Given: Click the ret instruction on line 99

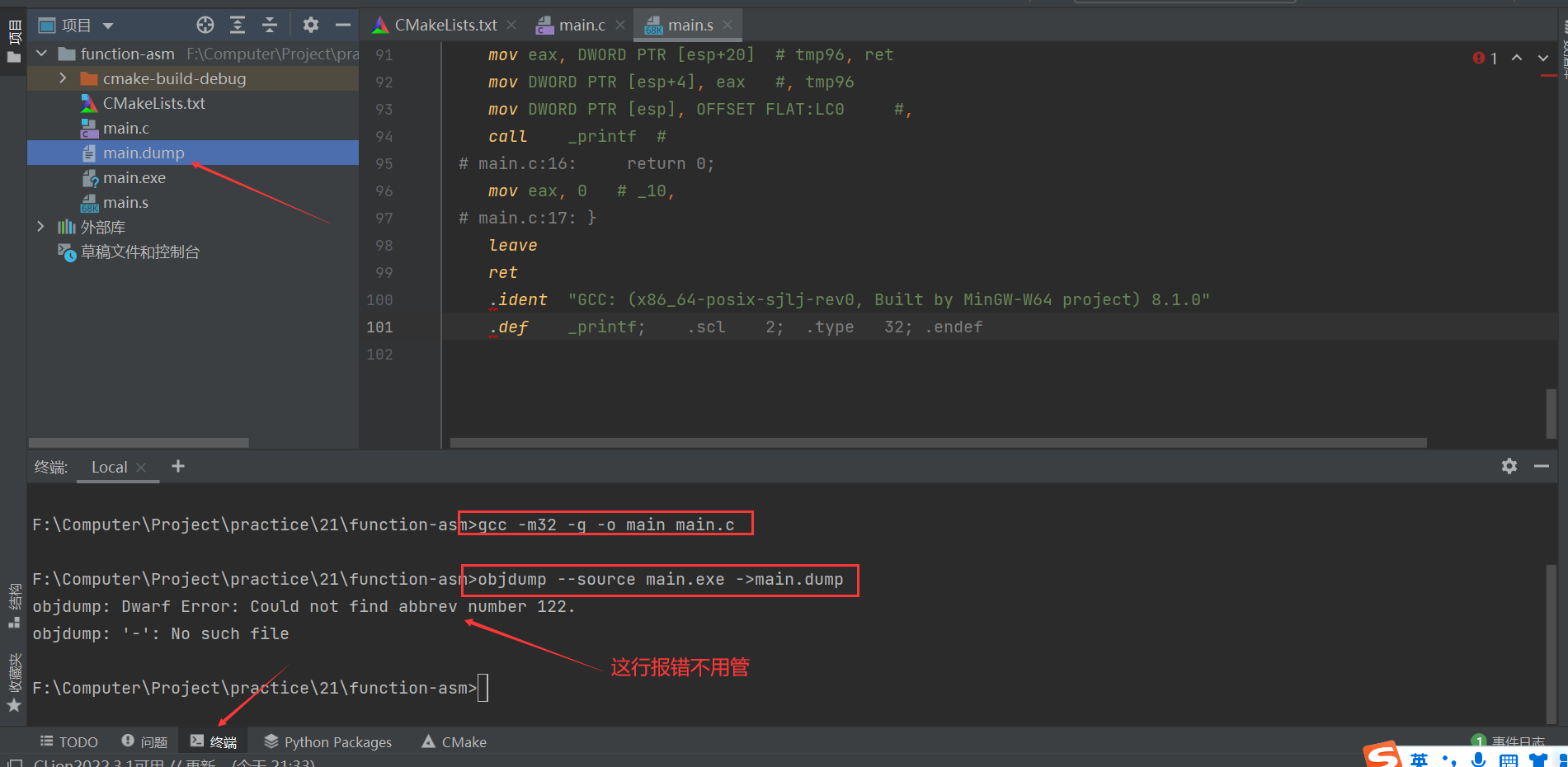Looking at the screenshot, I should point(502,273).
